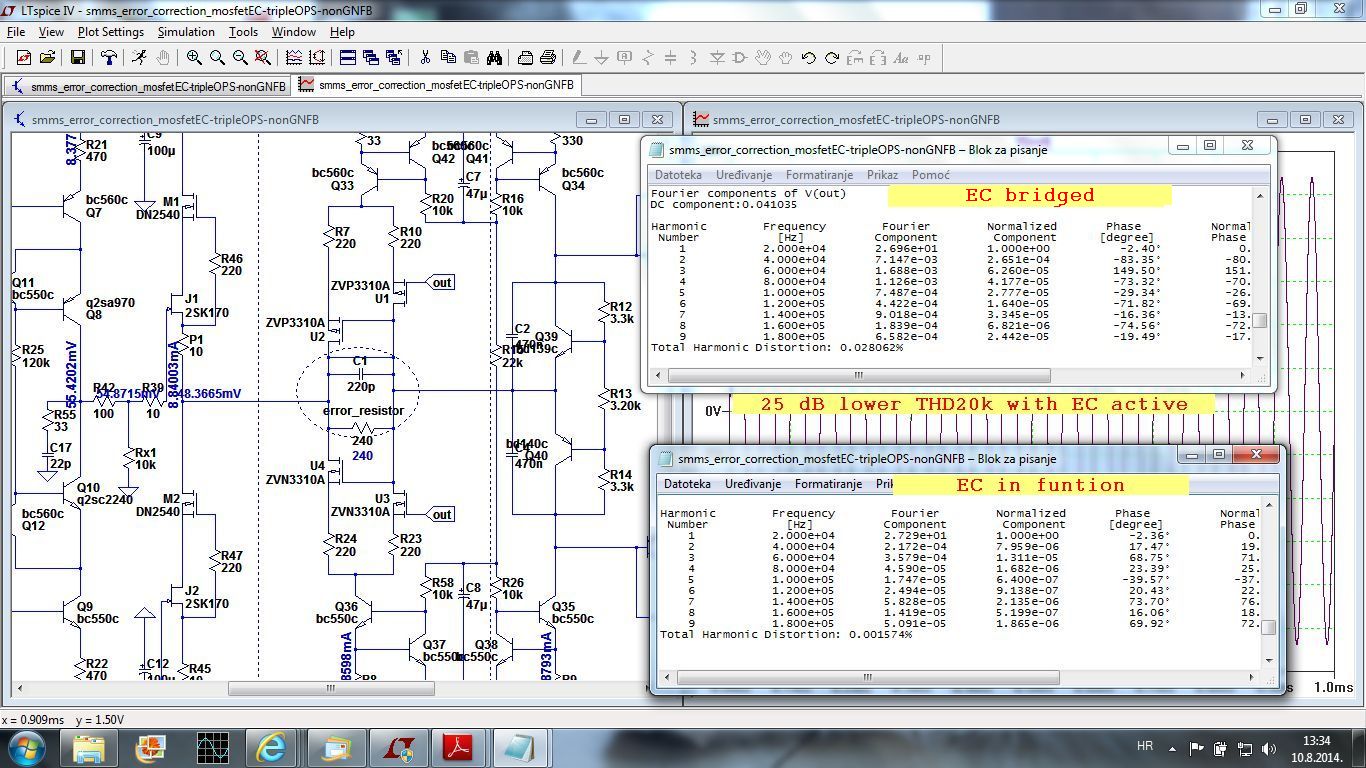Click horizontal scrollbar thumb in upper Notepad window
1366x768 pixels.
coord(858,376)
